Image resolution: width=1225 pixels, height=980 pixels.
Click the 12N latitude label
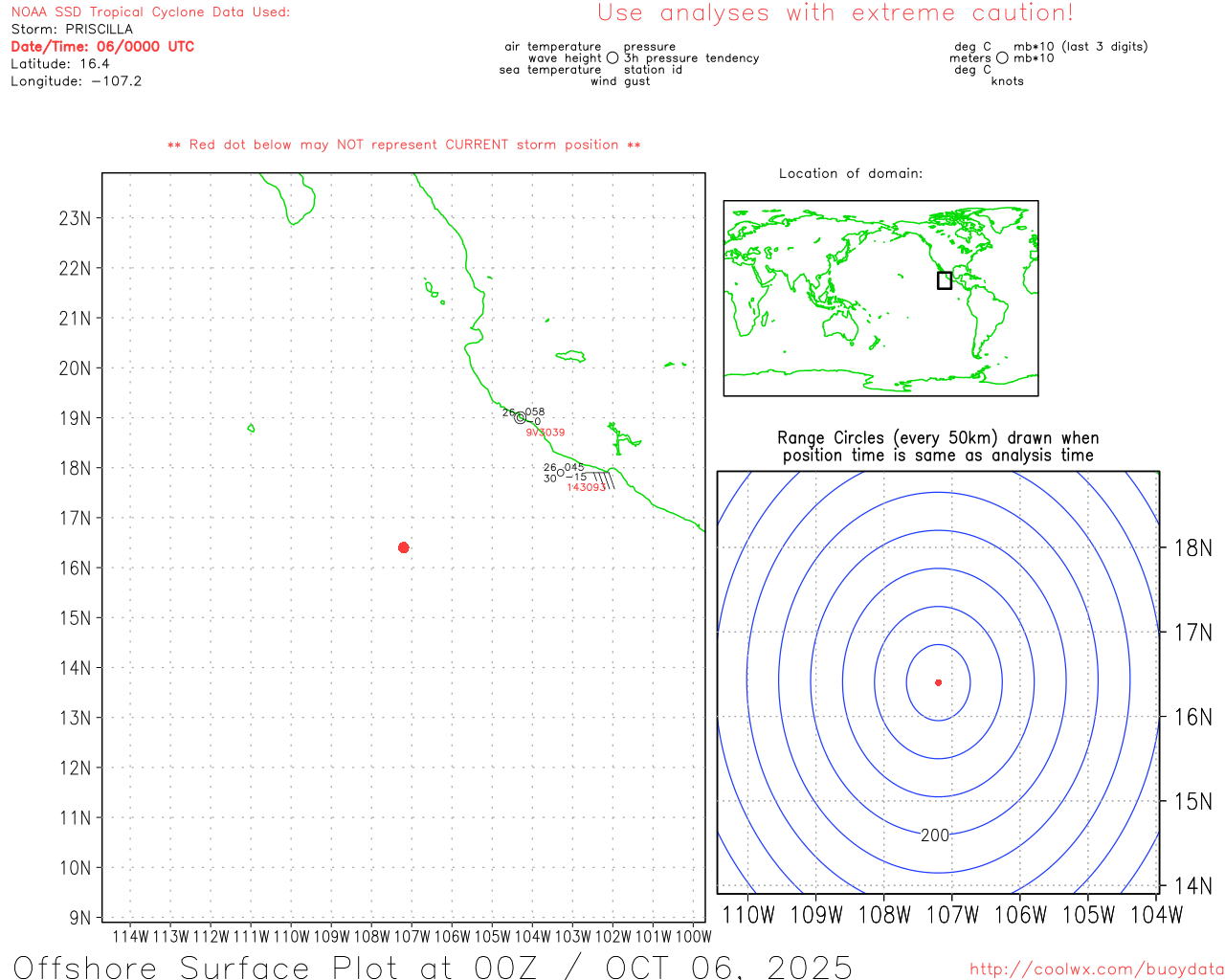click(75, 768)
